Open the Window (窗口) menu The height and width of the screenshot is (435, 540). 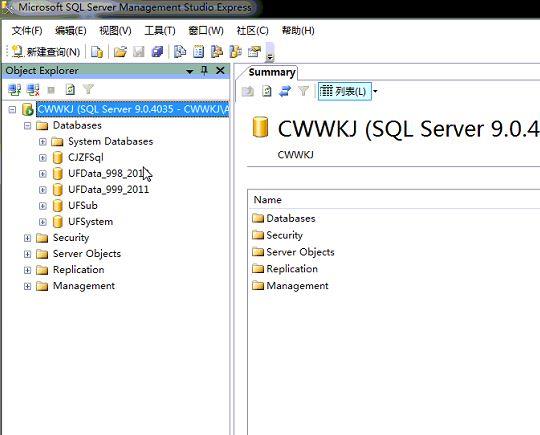[x=206, y=31]
